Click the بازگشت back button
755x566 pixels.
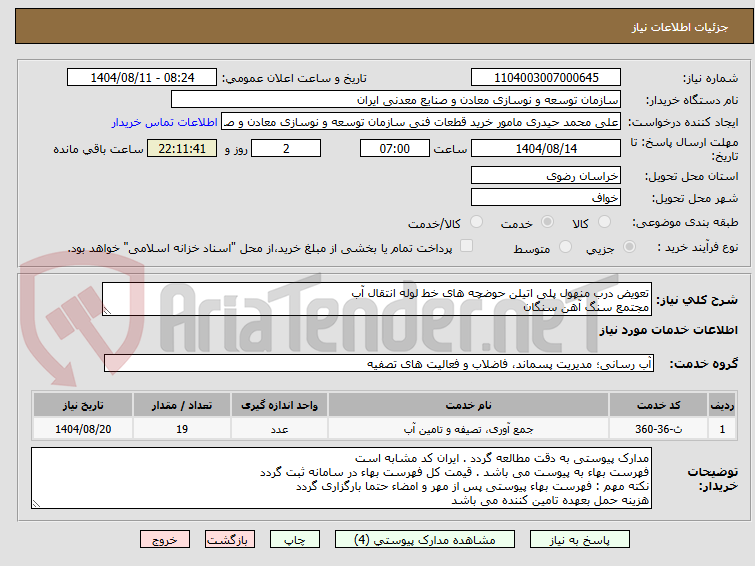(x=230, y=540)
